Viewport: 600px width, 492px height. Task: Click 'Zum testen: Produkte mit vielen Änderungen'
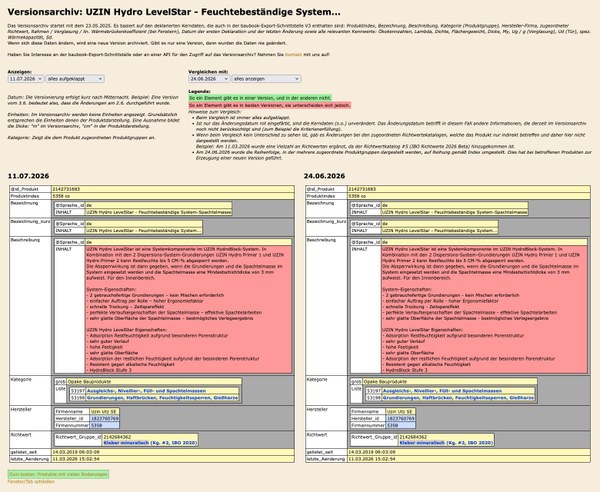(x=58, y=474)
